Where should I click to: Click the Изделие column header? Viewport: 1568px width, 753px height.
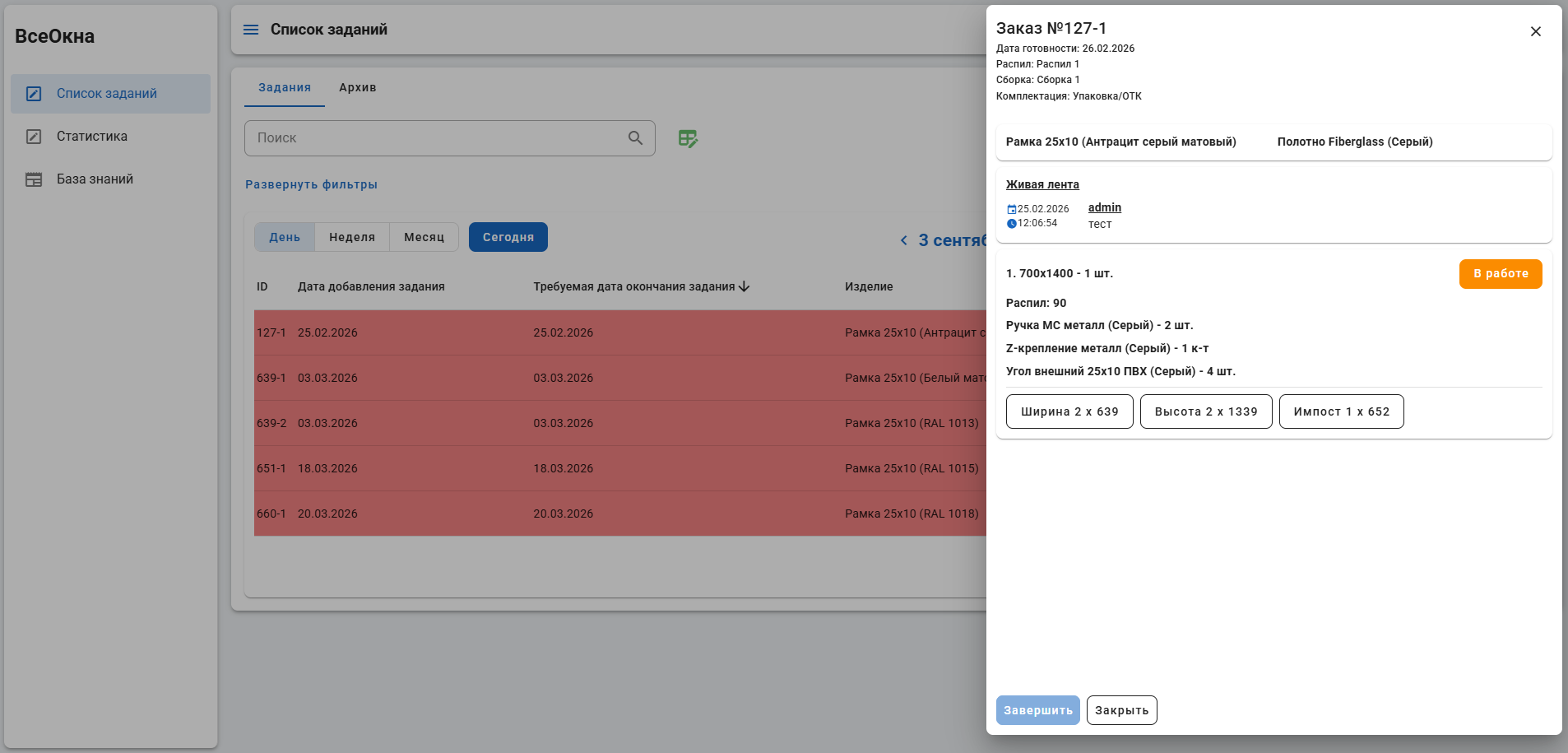(x=869, y=286)
